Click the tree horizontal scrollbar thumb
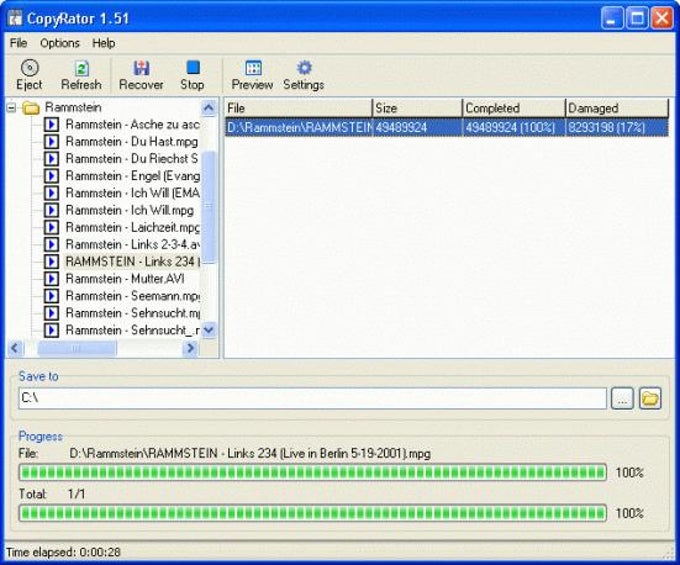This screenshot has width=680, height=565. click(77, 348)
